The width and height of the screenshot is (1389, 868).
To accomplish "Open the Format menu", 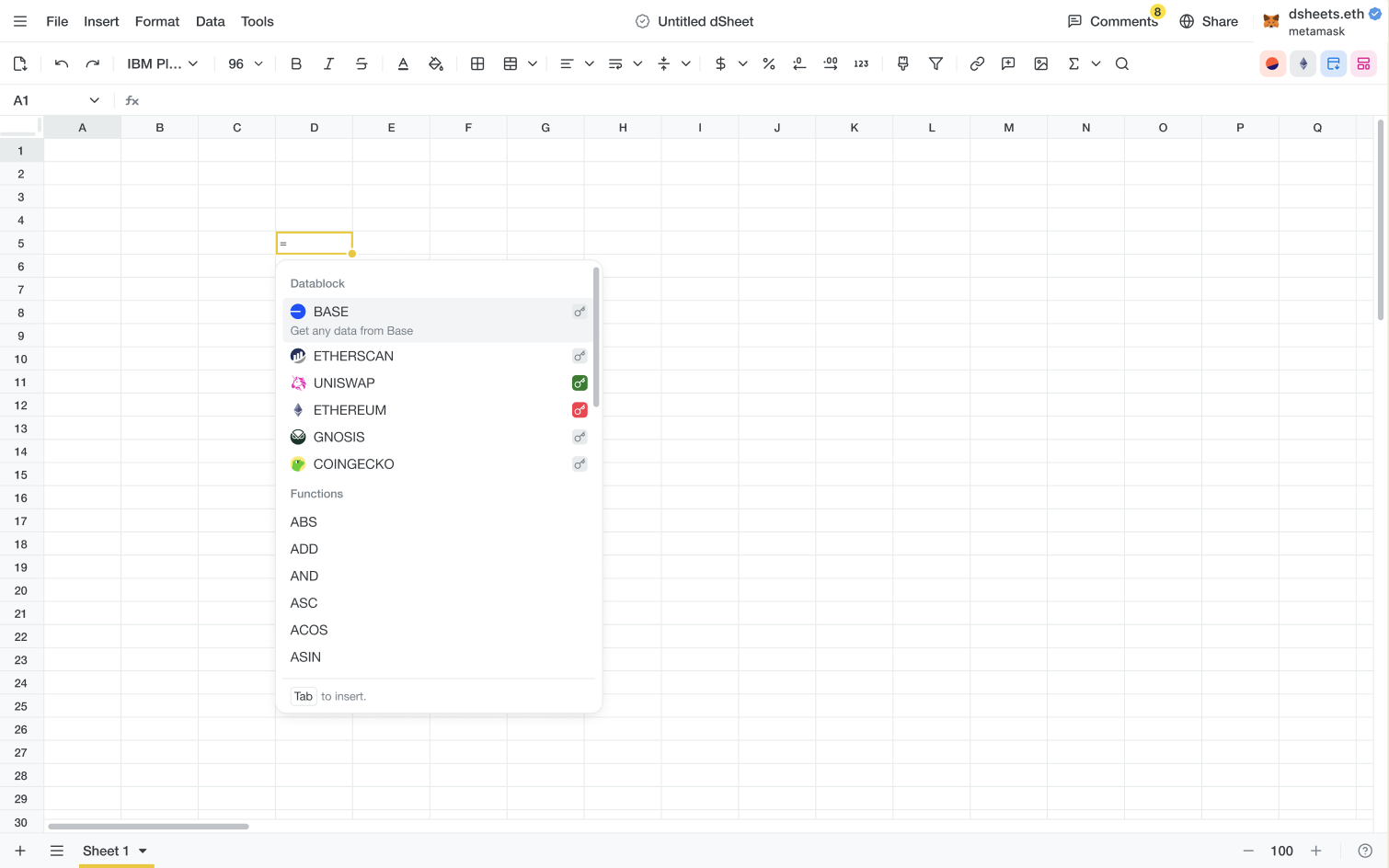I will tap(156, 21).
